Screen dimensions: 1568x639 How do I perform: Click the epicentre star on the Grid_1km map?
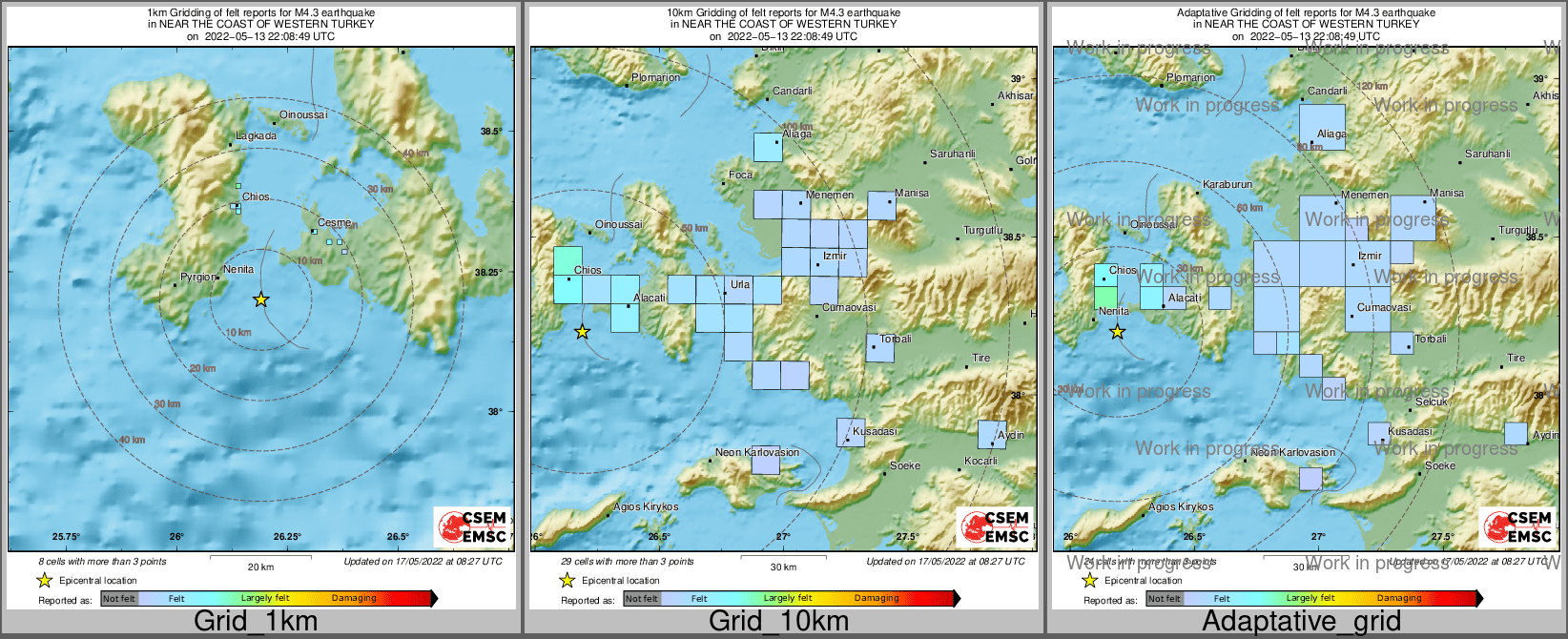coord(260,299)
